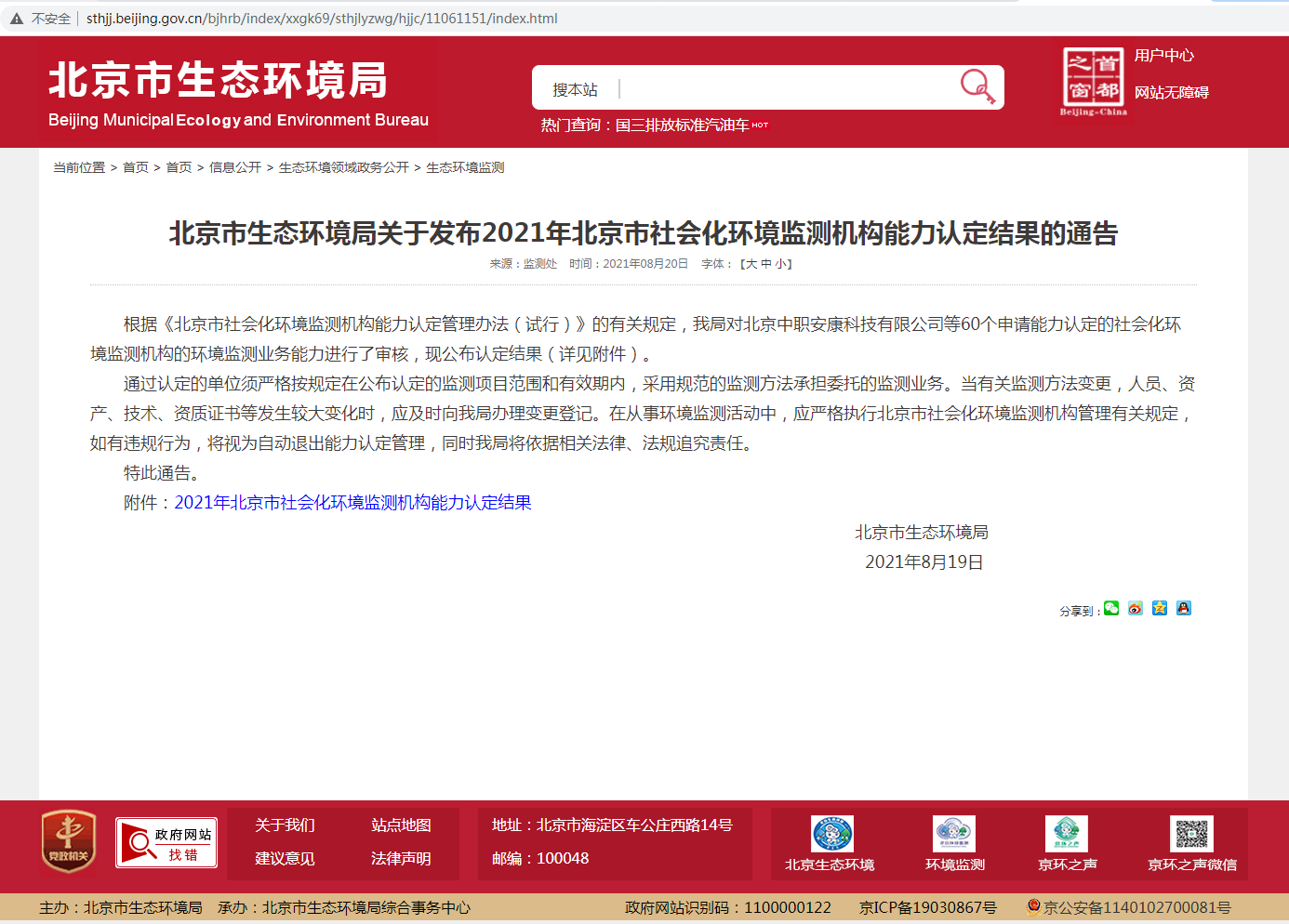
Task: Download the 2021 attachment results link
Action: pos(353,502)
